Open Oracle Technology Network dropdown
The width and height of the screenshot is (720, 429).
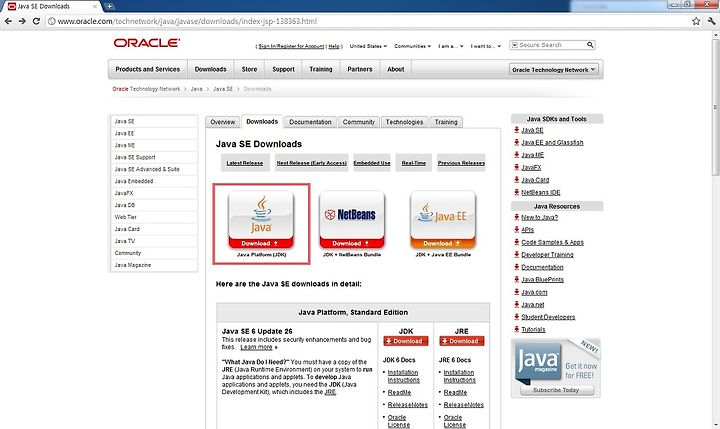click(x=553, y=70)
